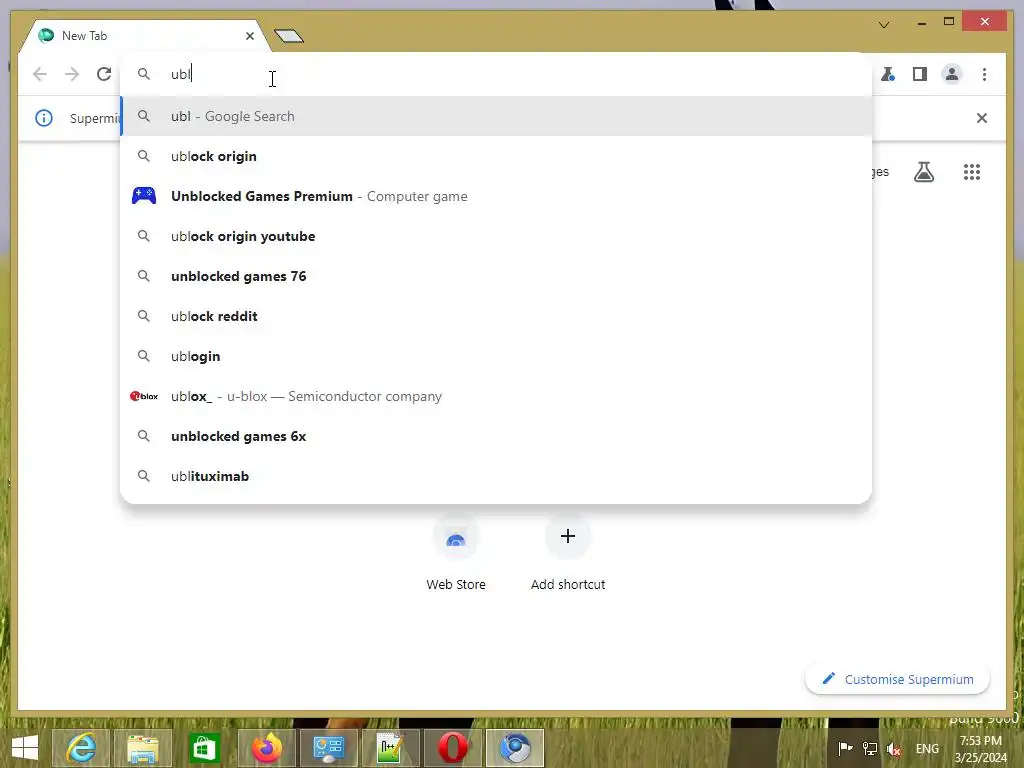
Task: Choose 'unblocked games 76' suggestion
Action: (496, 276)
